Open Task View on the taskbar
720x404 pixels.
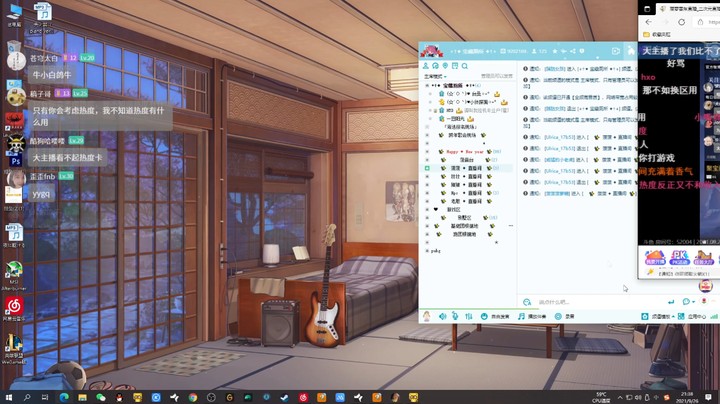[x=45, y=397]
